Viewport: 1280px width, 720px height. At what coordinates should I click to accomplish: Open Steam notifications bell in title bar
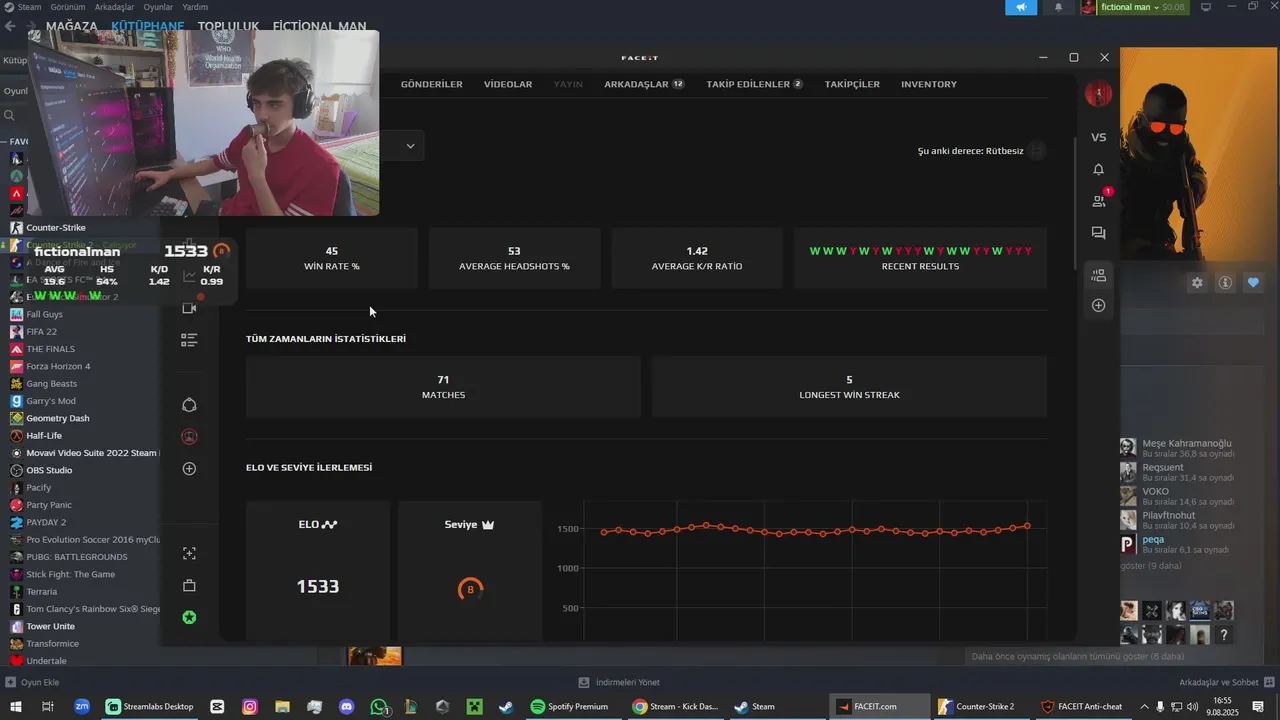[x=1059, y=7]
